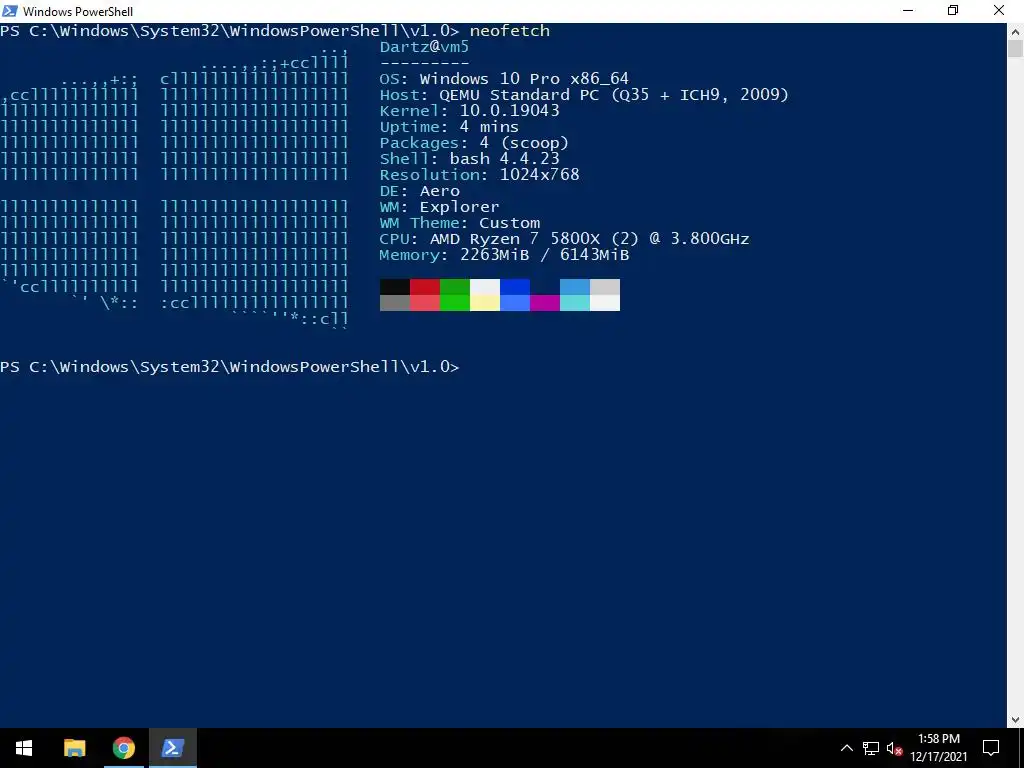Open the network status tray icon
The height and width of the screenshot is (768, 1024).
pyautogui.click(x=870, y=748)
